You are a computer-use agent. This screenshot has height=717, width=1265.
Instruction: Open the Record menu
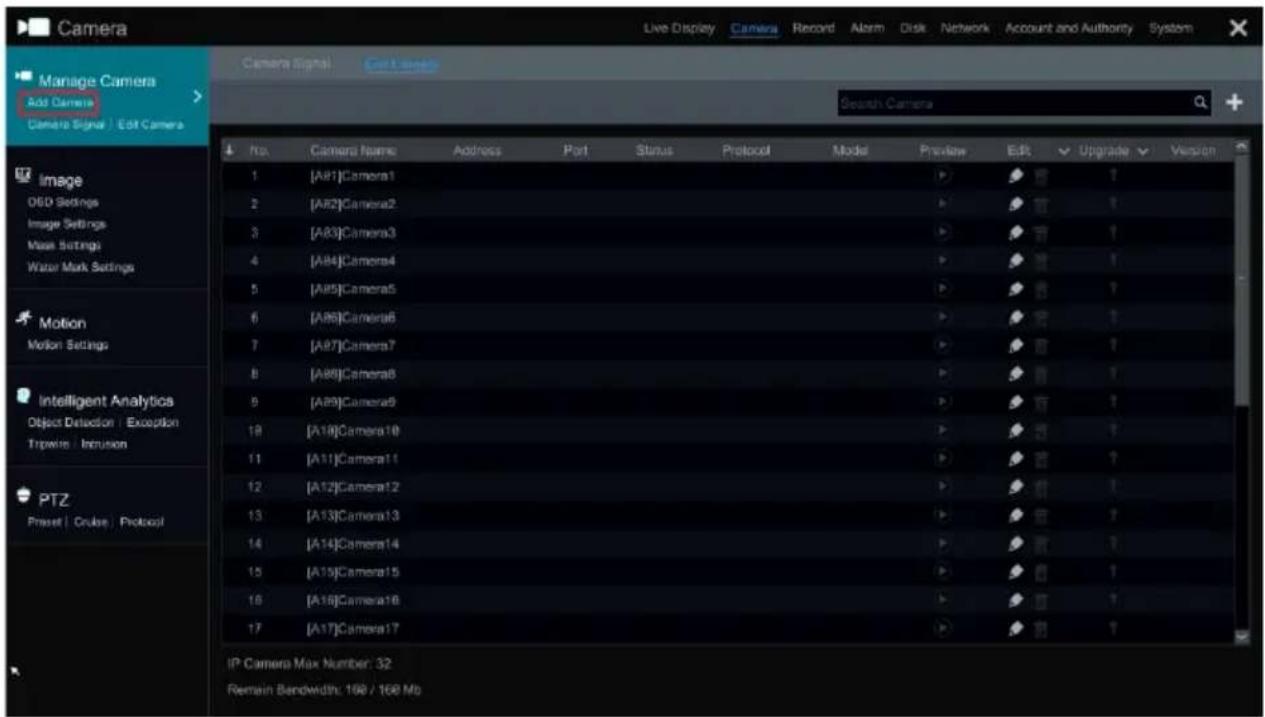813,28
